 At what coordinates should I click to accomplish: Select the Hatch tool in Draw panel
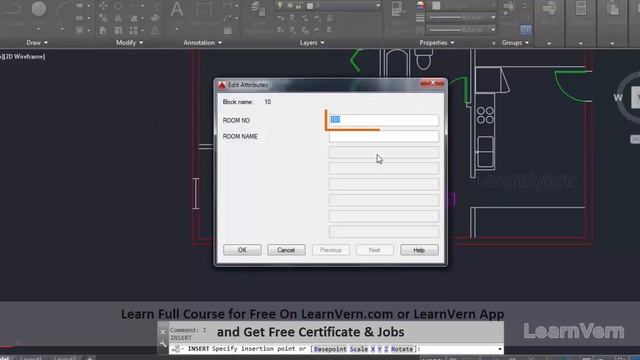[x=80, y=31]
